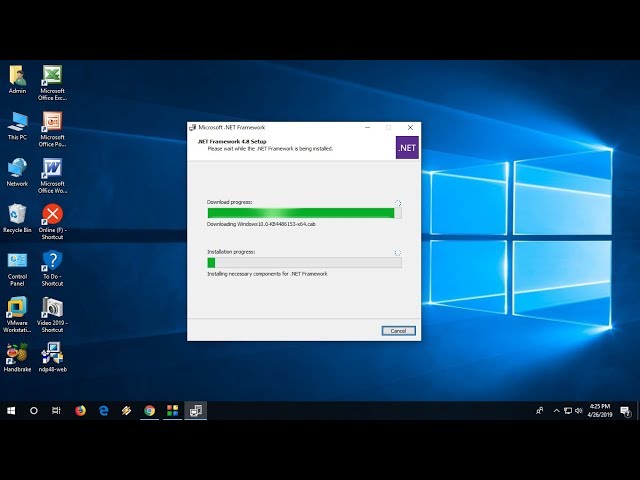Viewport: 640px width, 480px height.
Task: Click the "Installation progress:" label
Action: [x=231, y=252]
